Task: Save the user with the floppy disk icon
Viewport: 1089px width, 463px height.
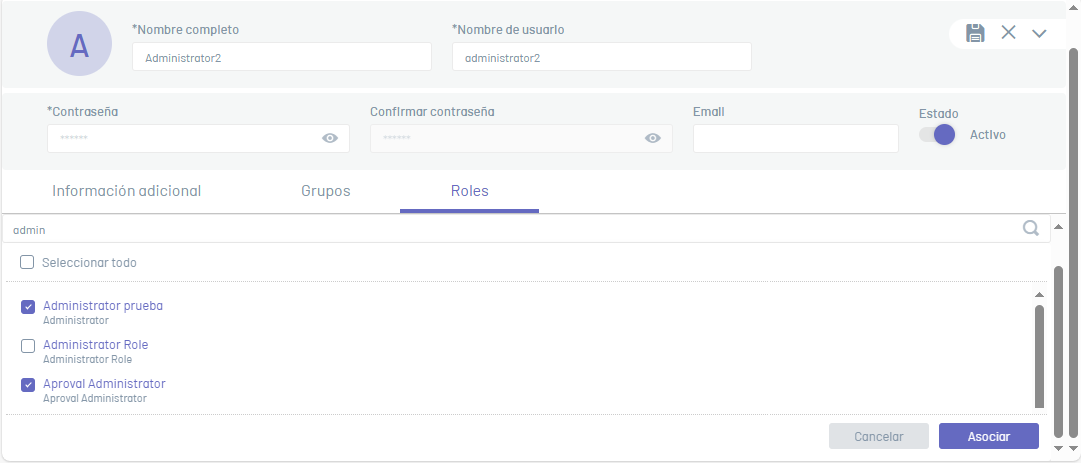Action: (975, 33)
